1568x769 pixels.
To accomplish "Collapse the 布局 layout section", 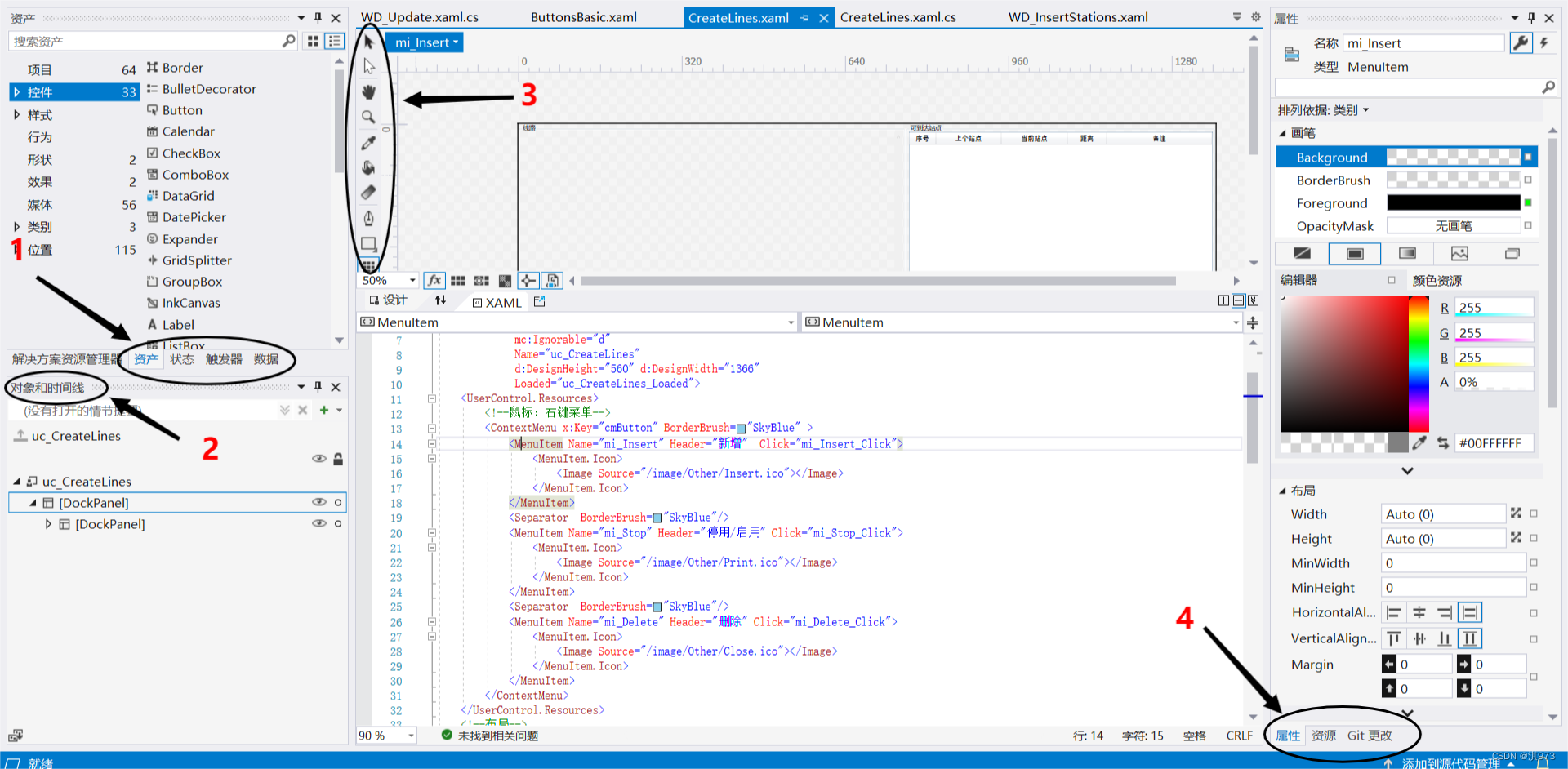I will (x=1282, y=491).
